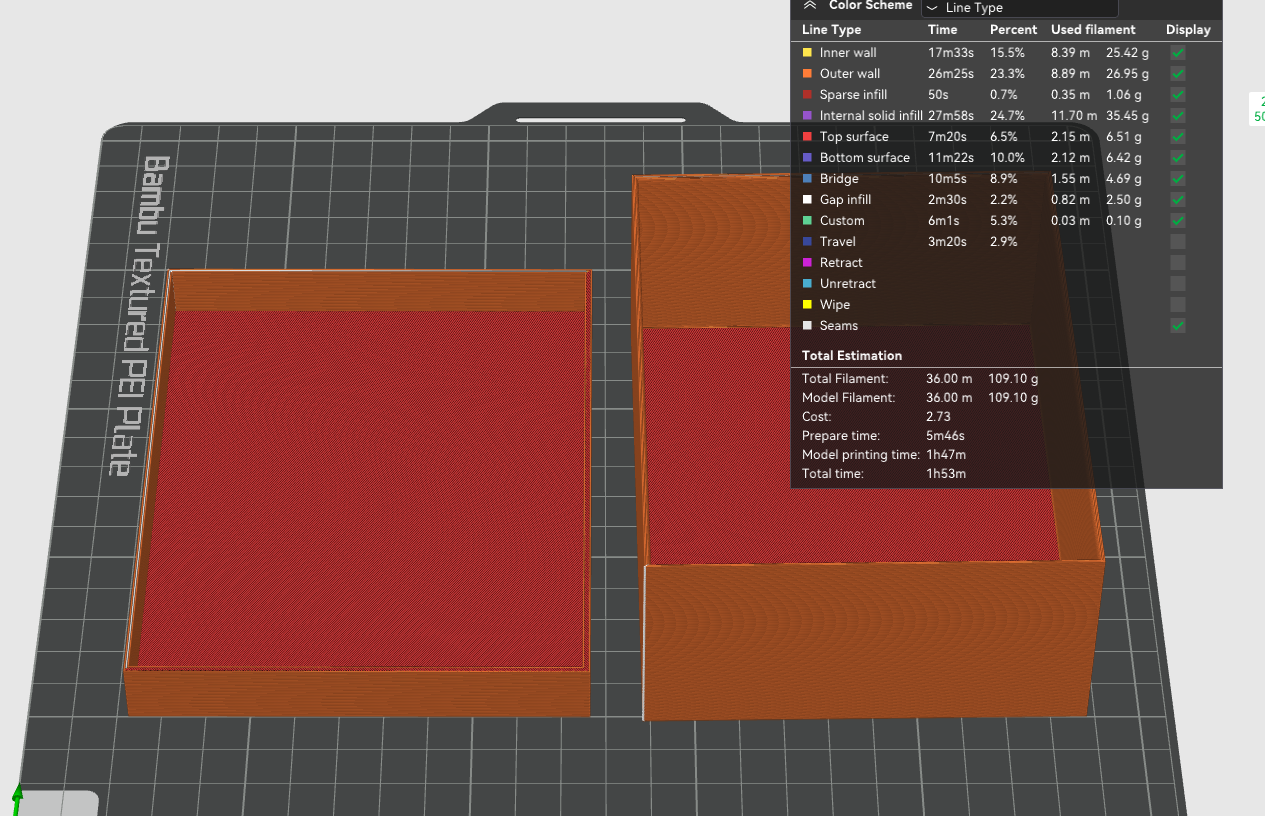Click the Inner wall time 17m33s
1265x816 pixels.
click(x=951, y=52)
